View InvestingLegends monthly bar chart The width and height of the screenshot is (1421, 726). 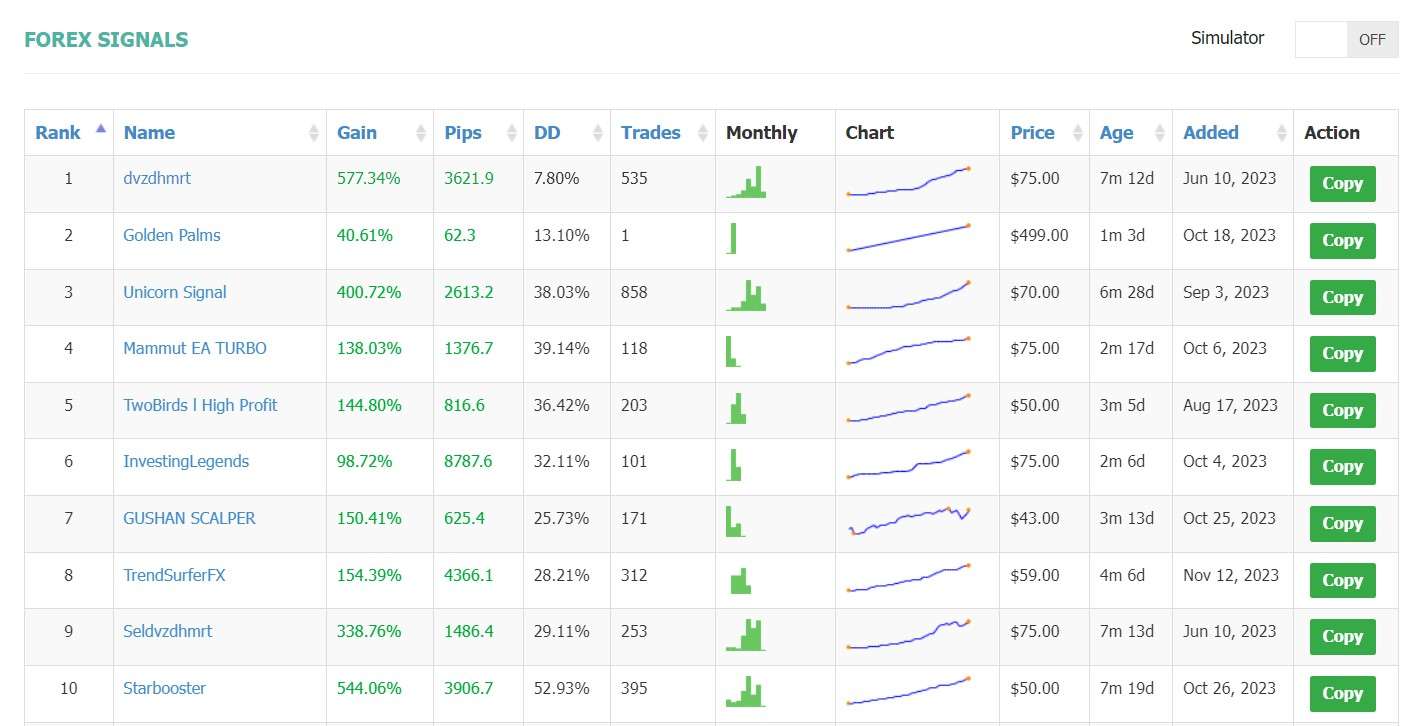(x=735, y=464)
